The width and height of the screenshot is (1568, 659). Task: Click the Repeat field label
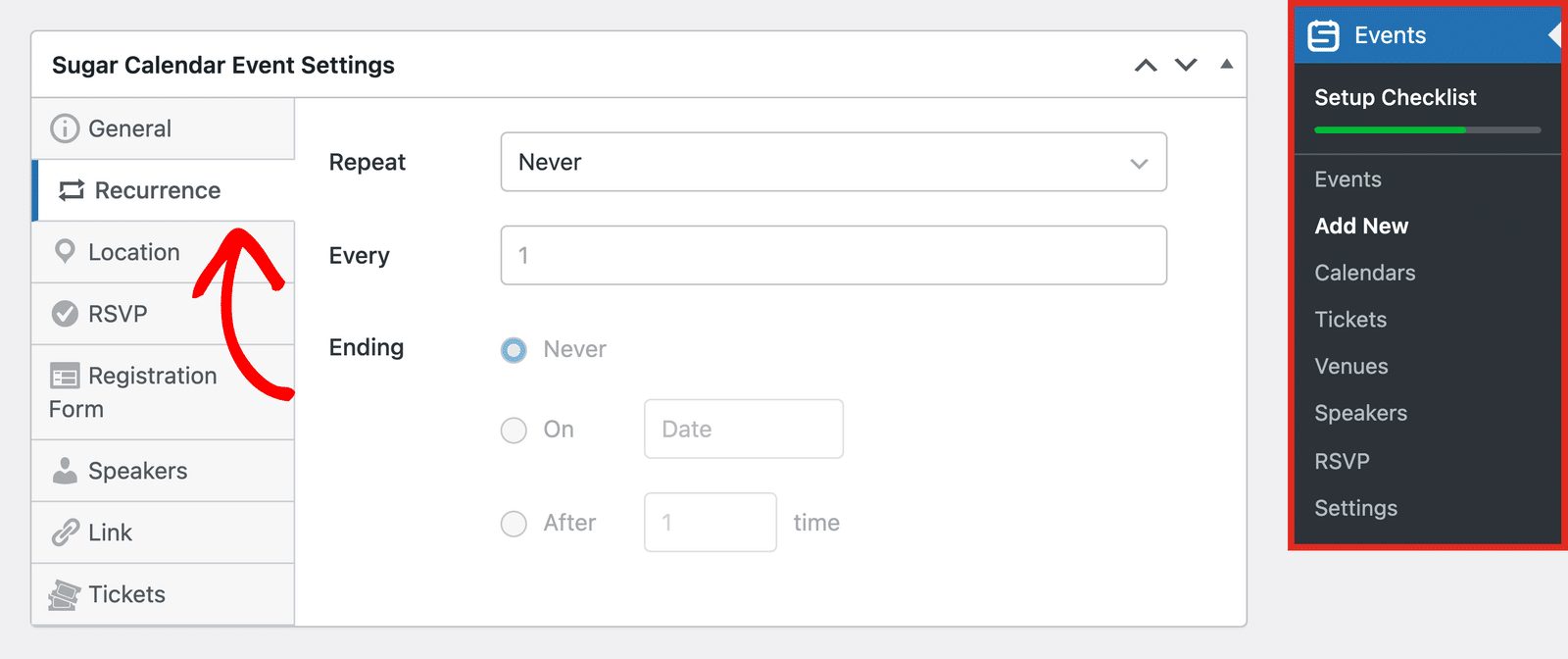367,162
